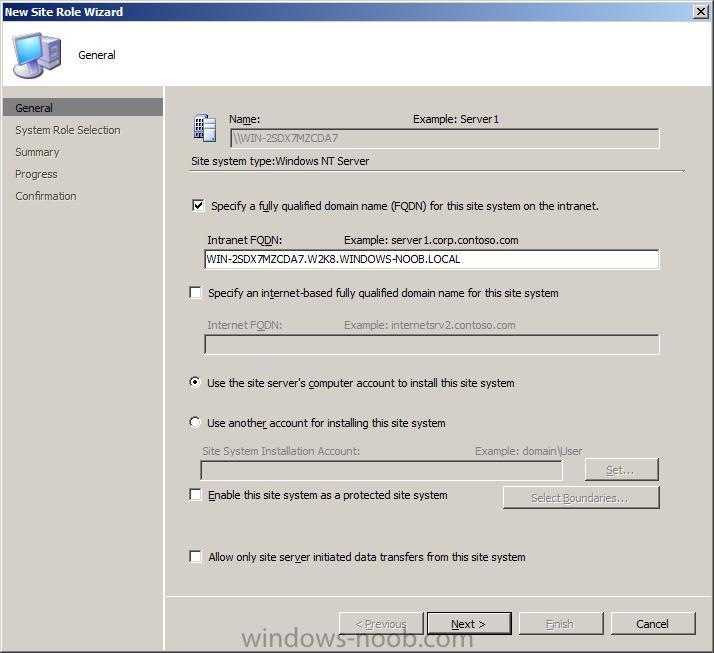Viewport: 714px width, 653px height.
Task: Click the Internet FQDN input field
Action: coord(432,344)
